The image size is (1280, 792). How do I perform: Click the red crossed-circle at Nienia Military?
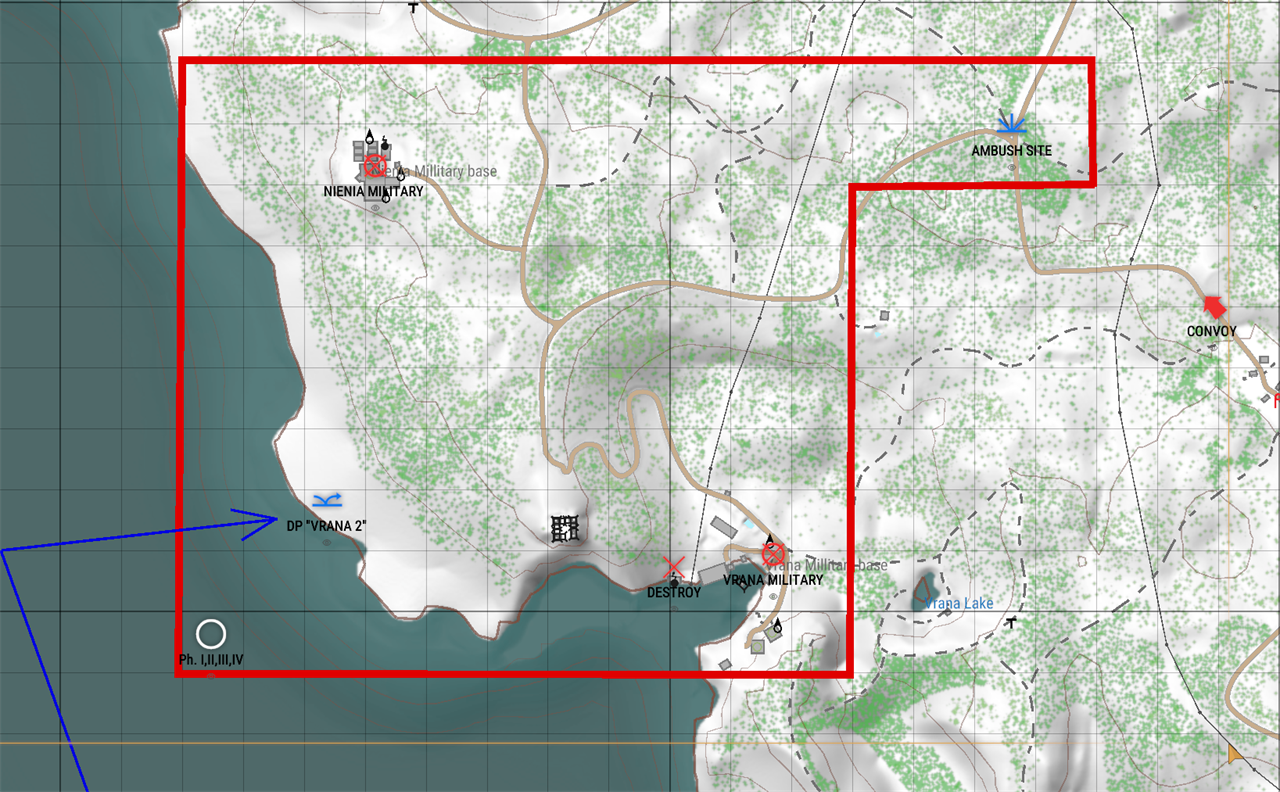[x=375, y=165]
